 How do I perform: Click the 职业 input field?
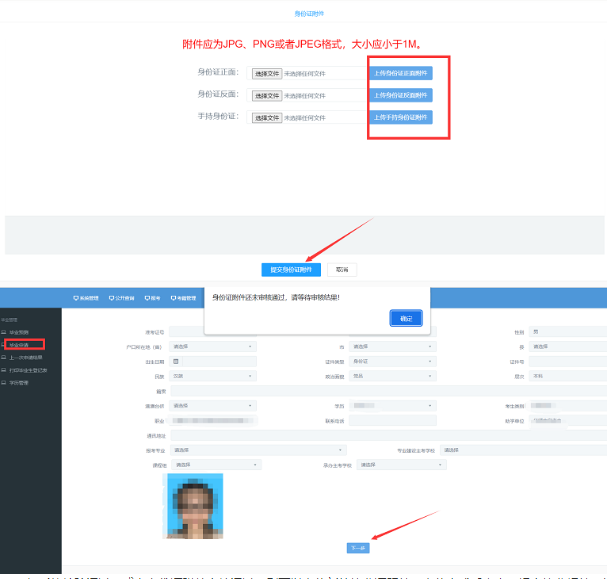coord(213,421)
